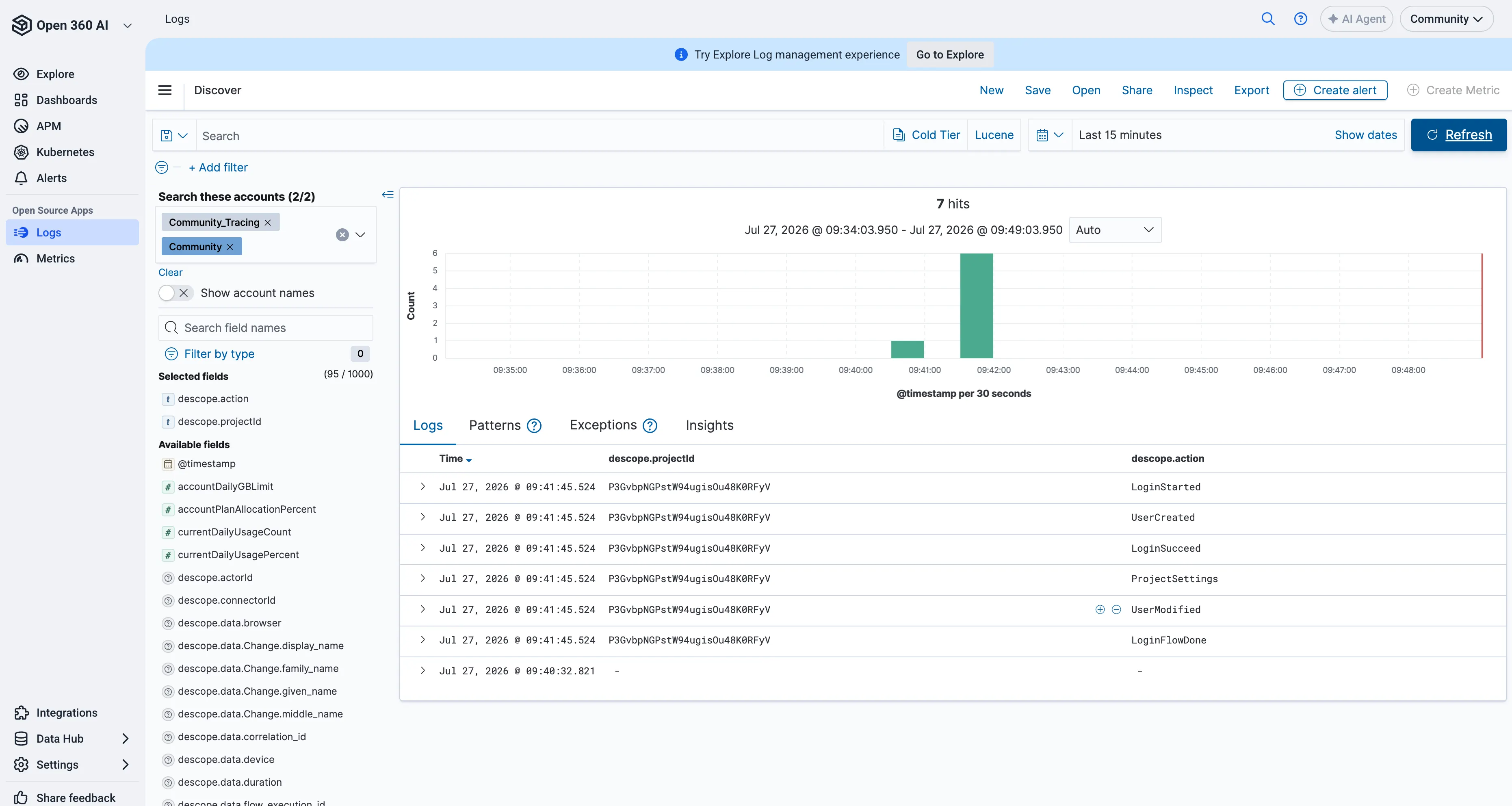
Task: Click Export in Discover menu
Action: (1251, 90)
